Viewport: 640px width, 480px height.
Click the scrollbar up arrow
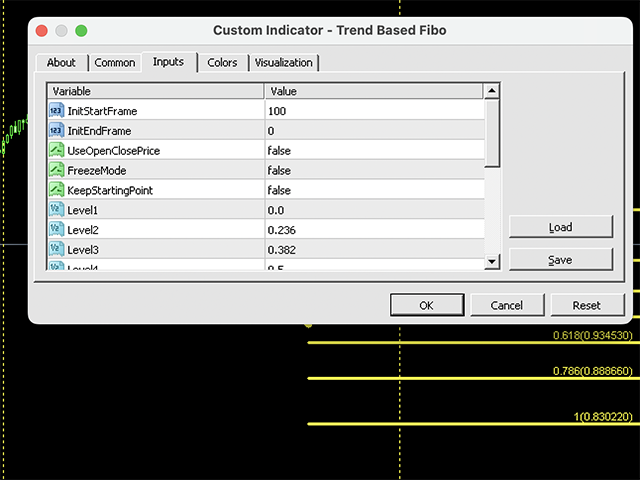coord(491,92)
